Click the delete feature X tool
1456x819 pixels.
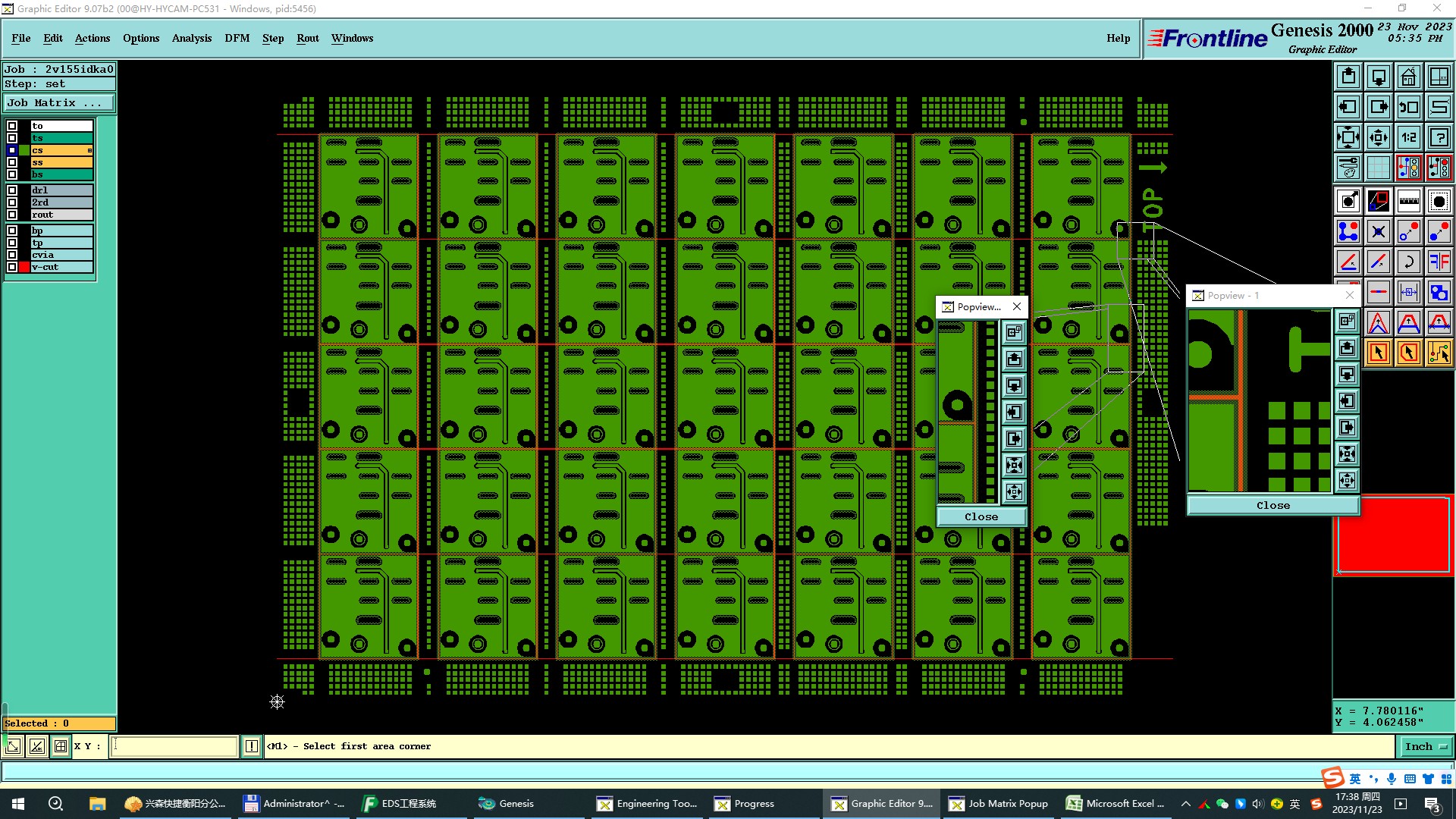tap(1378, 231)
